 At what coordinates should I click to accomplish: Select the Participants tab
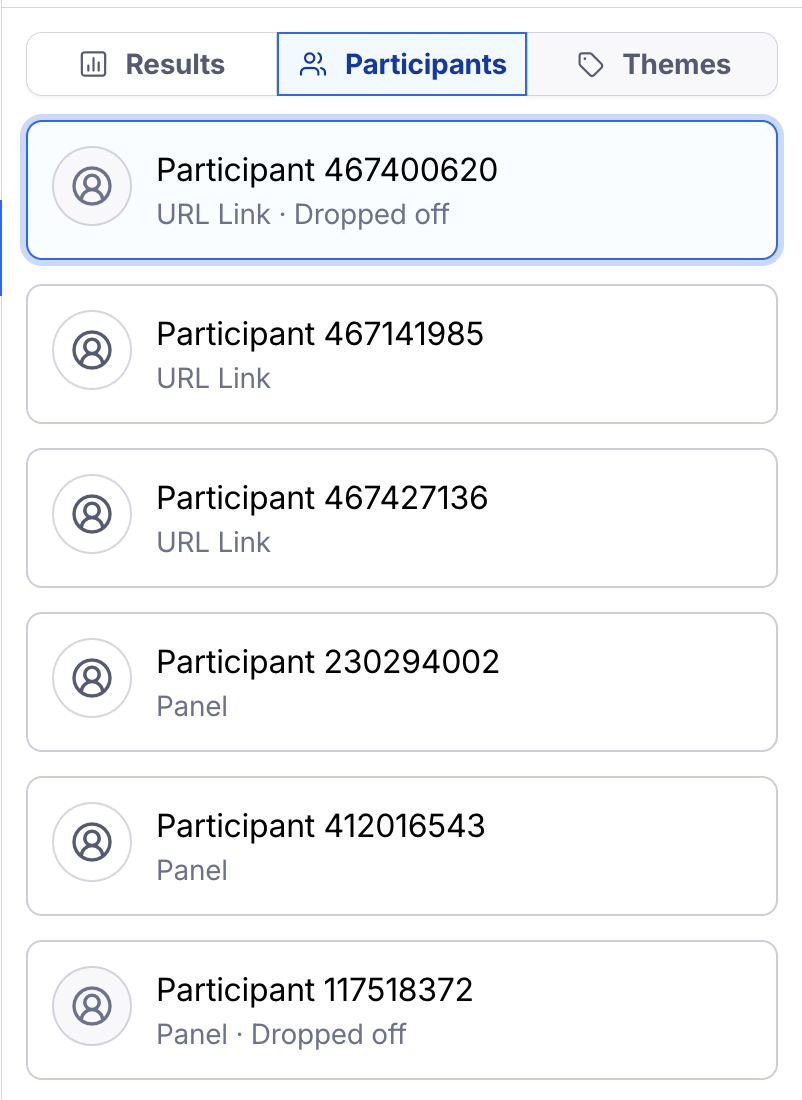pos(403,65)
